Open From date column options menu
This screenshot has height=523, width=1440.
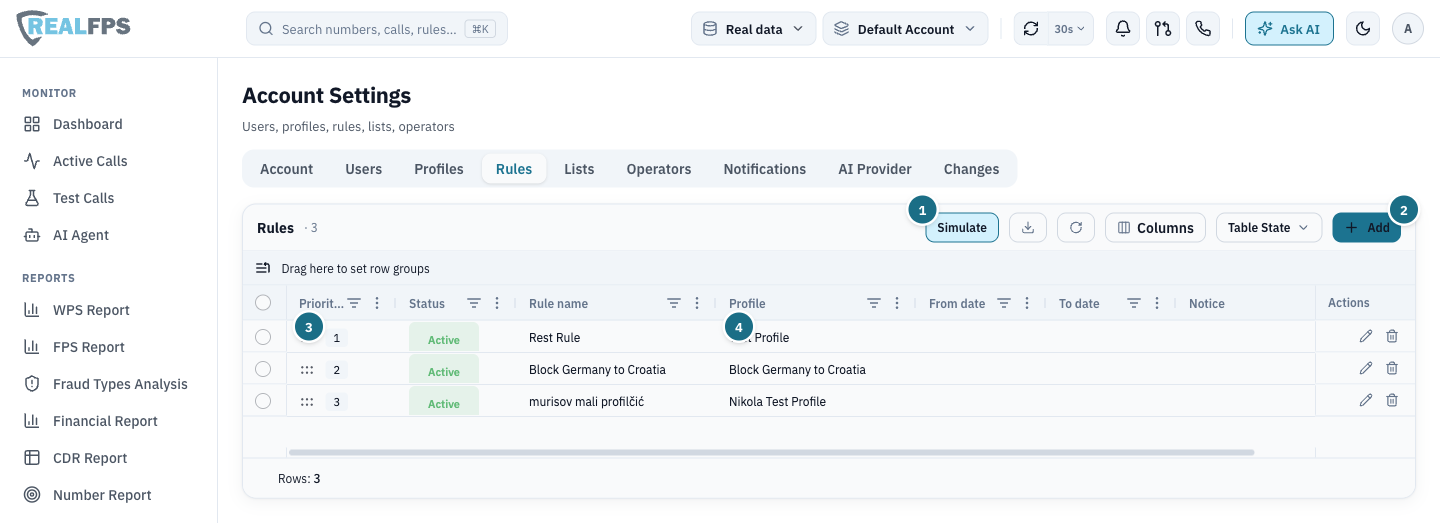(x=1027, y=303)
